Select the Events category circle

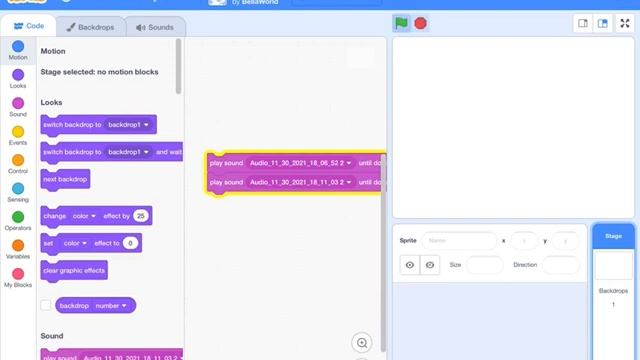pyautogui.click(x=18, y=132)
